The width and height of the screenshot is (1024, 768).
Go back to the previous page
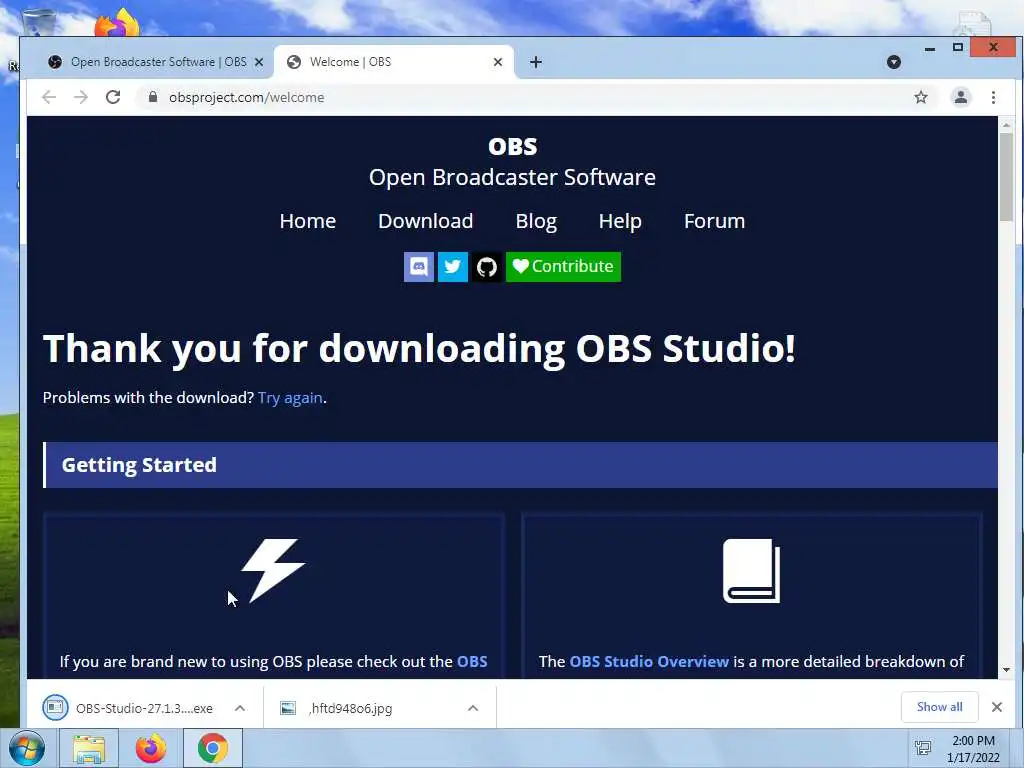pos(49,97)
